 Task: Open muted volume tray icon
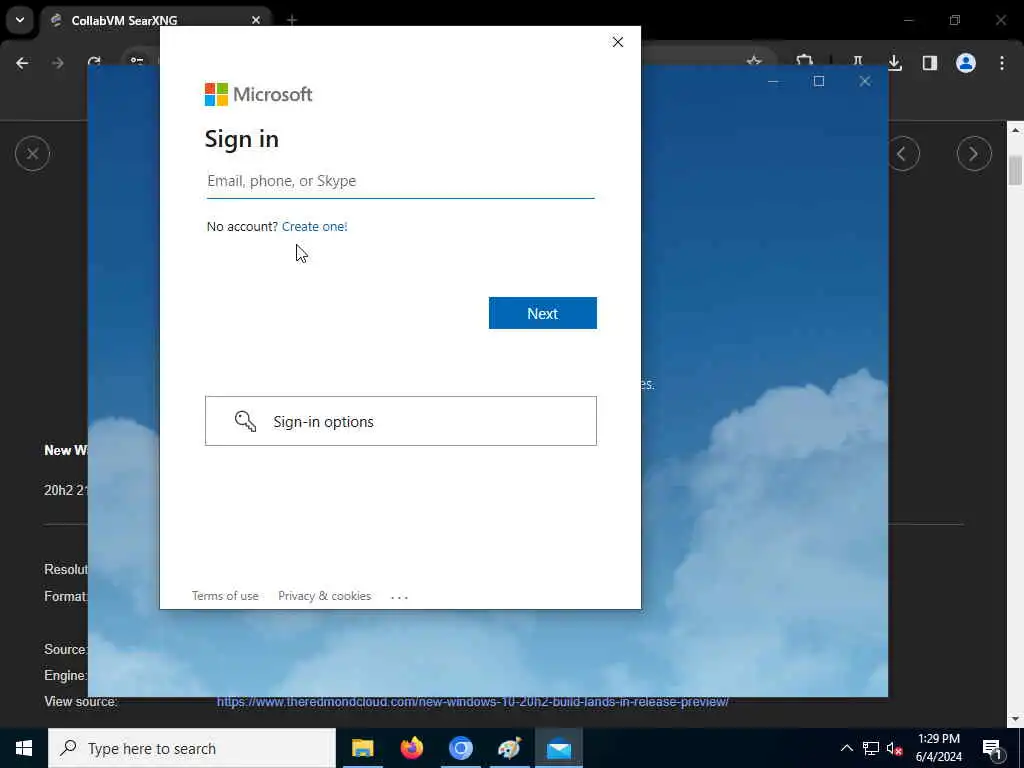click(x=895, y=748)
